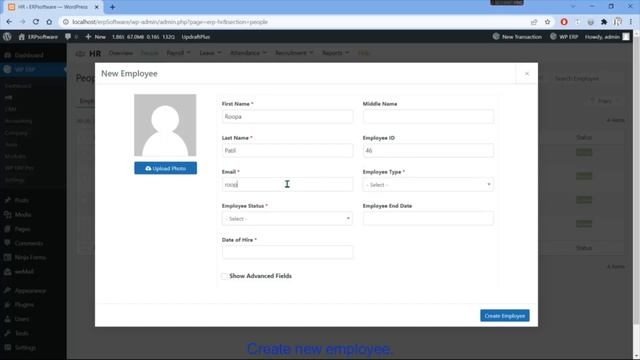
Task: Open the Plugins icon in sidebar
Action: pos(7,304)
